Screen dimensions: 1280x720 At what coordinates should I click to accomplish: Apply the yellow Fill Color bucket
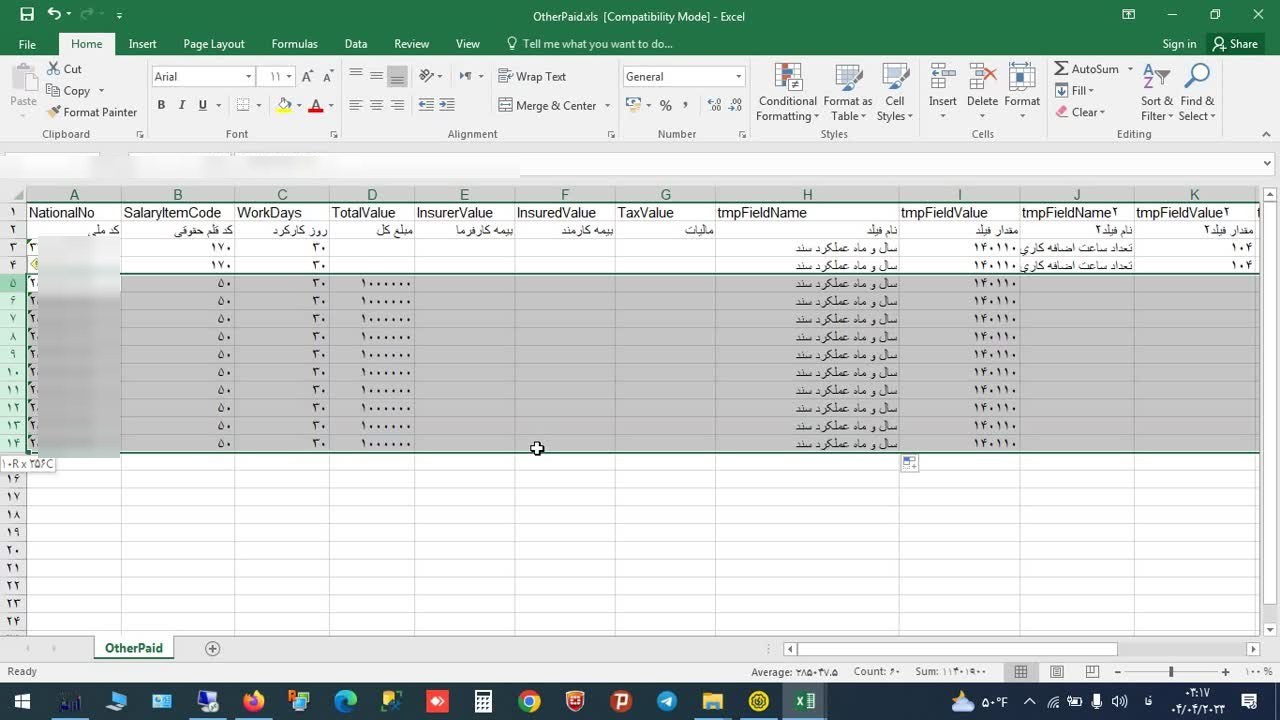tap(284, 105)
